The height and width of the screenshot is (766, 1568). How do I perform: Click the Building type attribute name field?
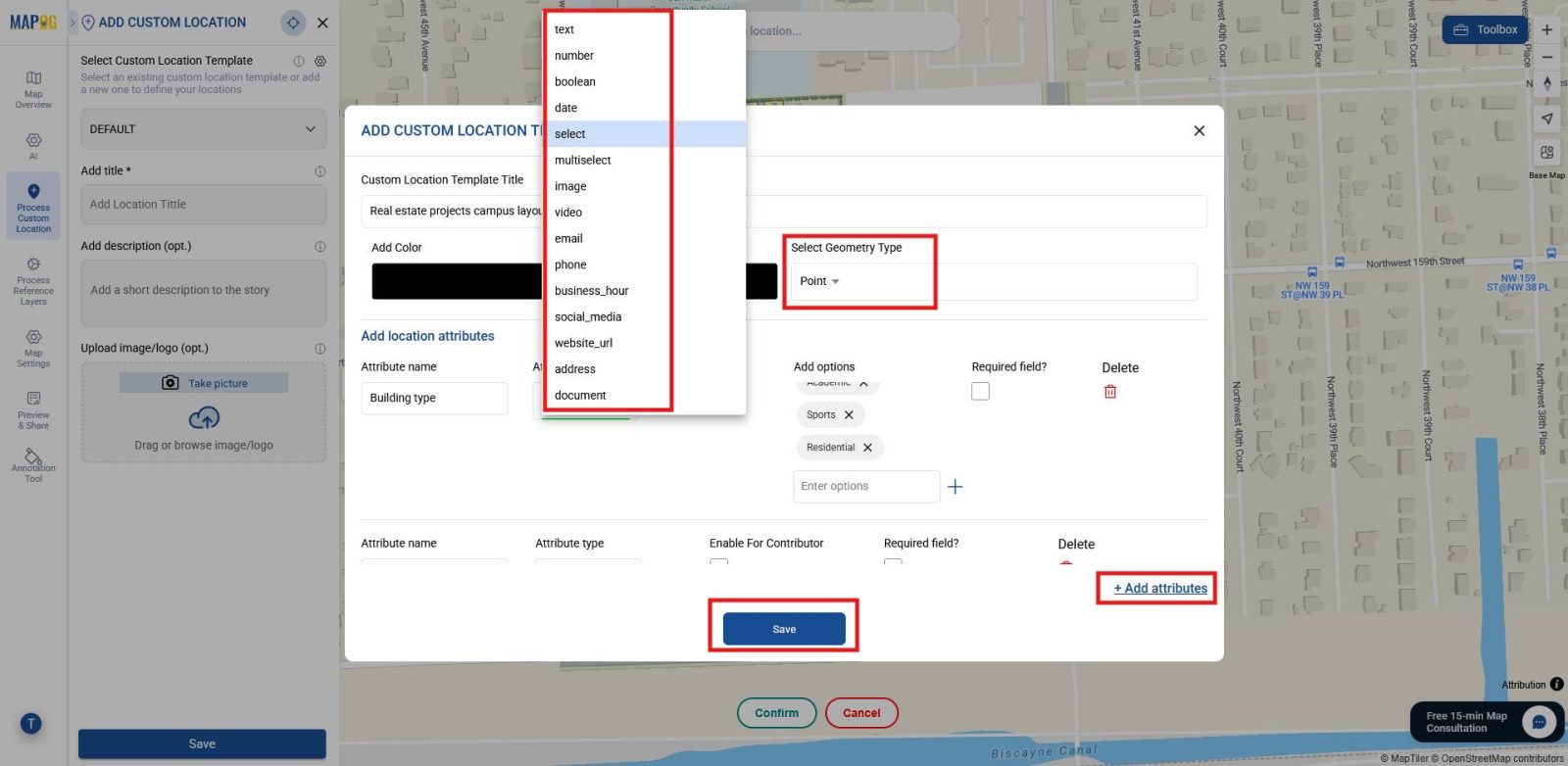pos(434,399)
